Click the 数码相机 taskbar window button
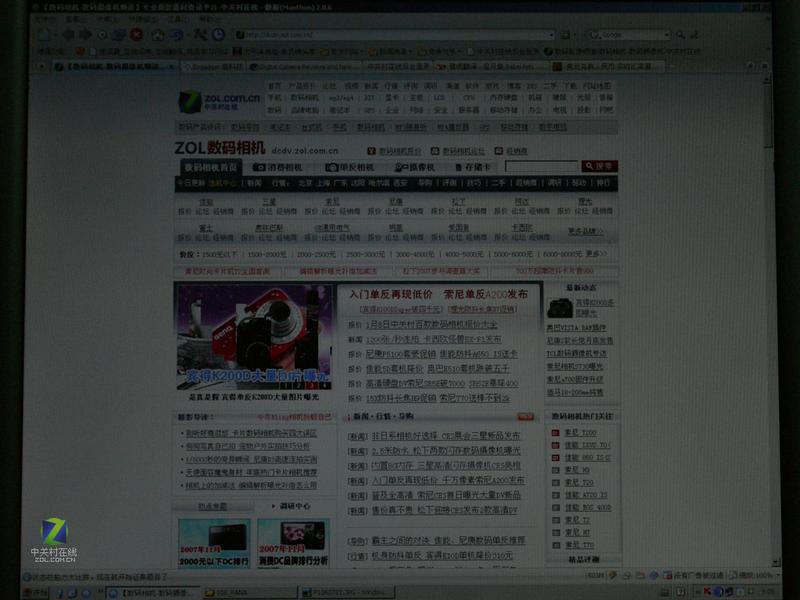The height and width of the screenshot is (600, 800). pos(152,592)
